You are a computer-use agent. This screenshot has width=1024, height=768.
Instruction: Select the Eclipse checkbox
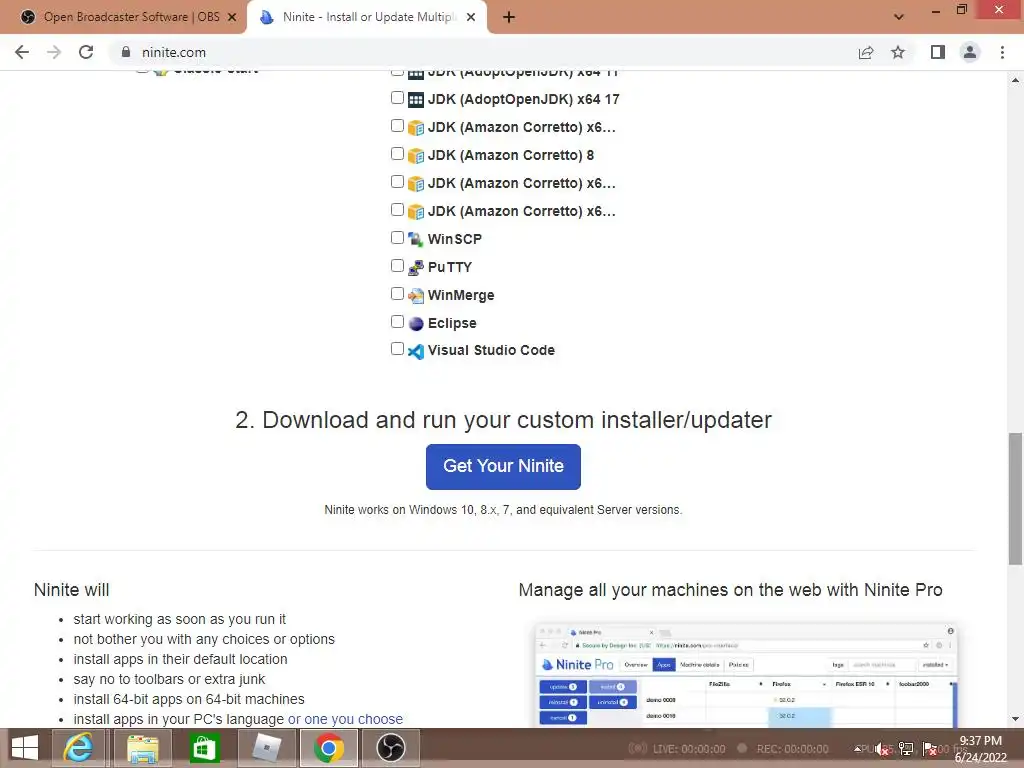pos(397,322)
